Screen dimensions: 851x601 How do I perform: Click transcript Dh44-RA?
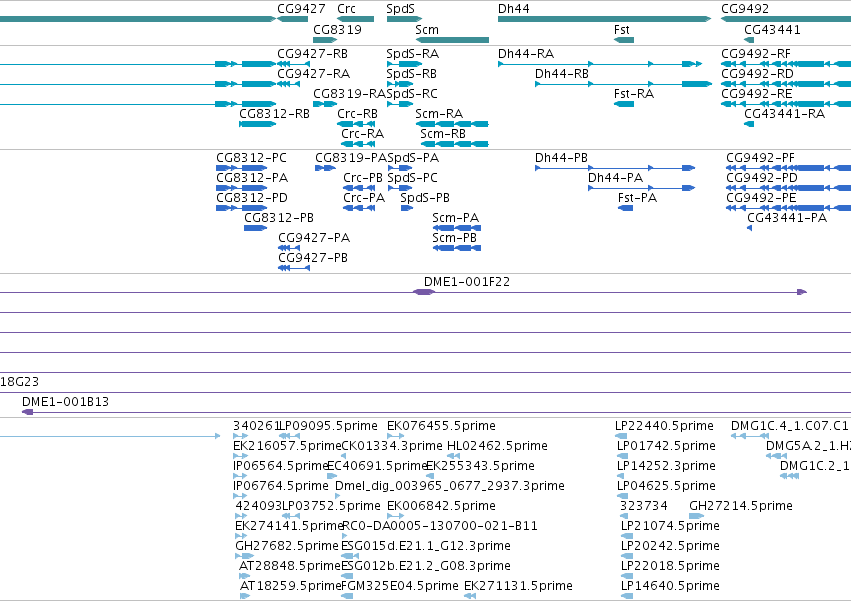click(x=600, y=64)
